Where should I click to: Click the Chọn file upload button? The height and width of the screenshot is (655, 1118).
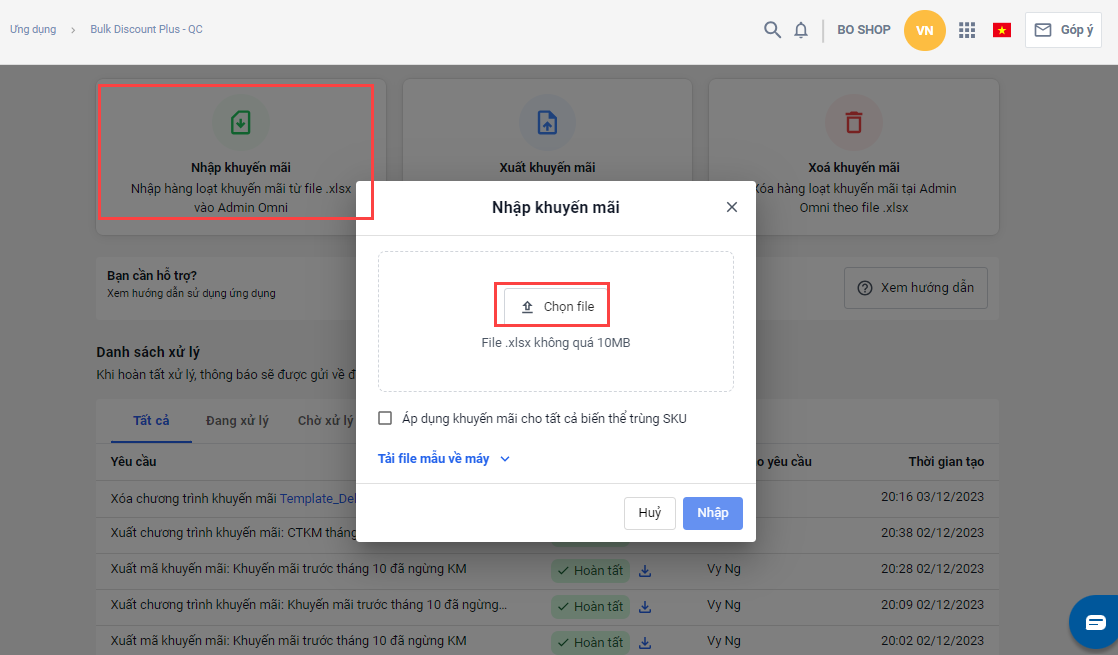[556, 307]
